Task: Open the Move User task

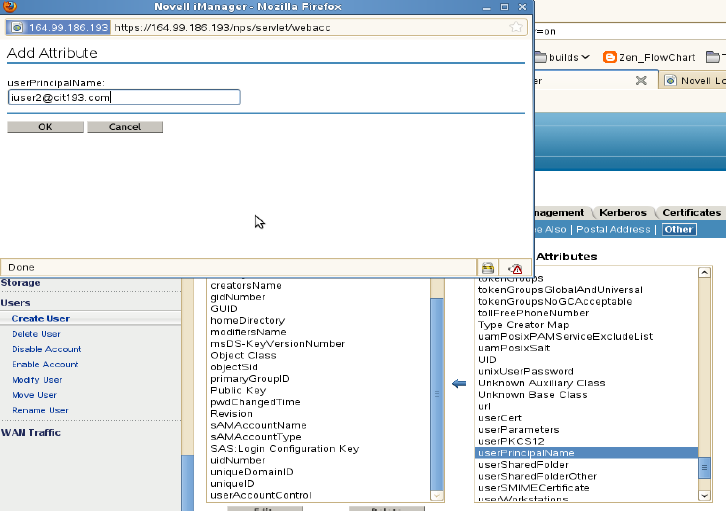Action: (x=34, y=395)
